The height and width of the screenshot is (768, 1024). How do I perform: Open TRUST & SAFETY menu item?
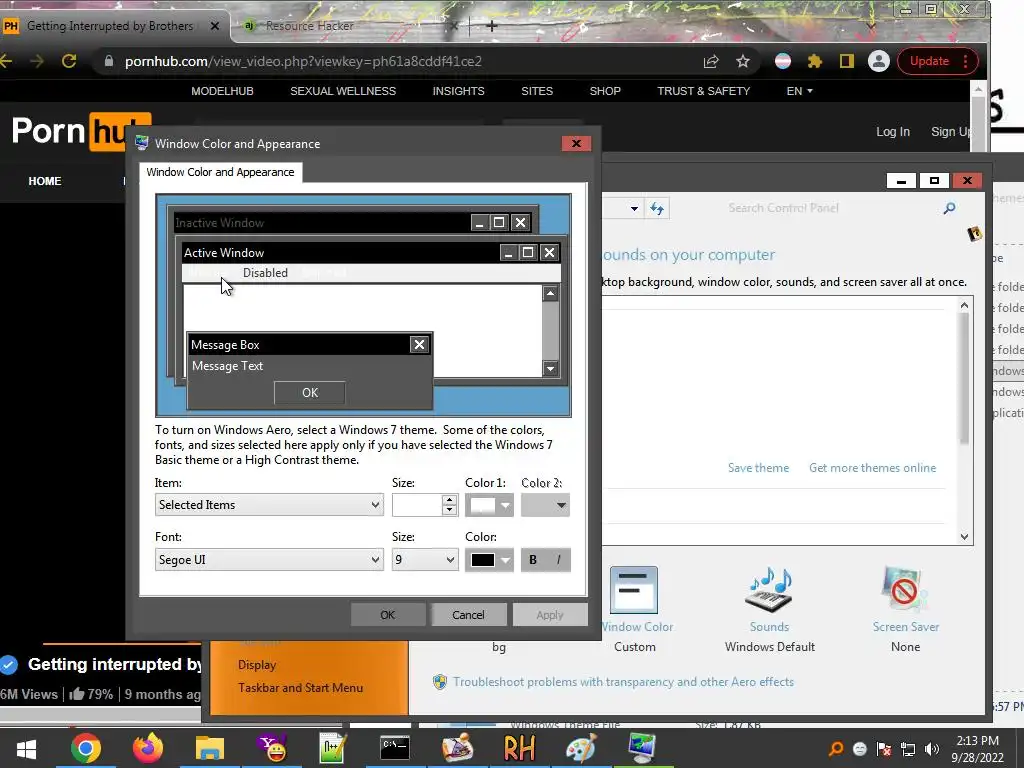pos(703,91)
